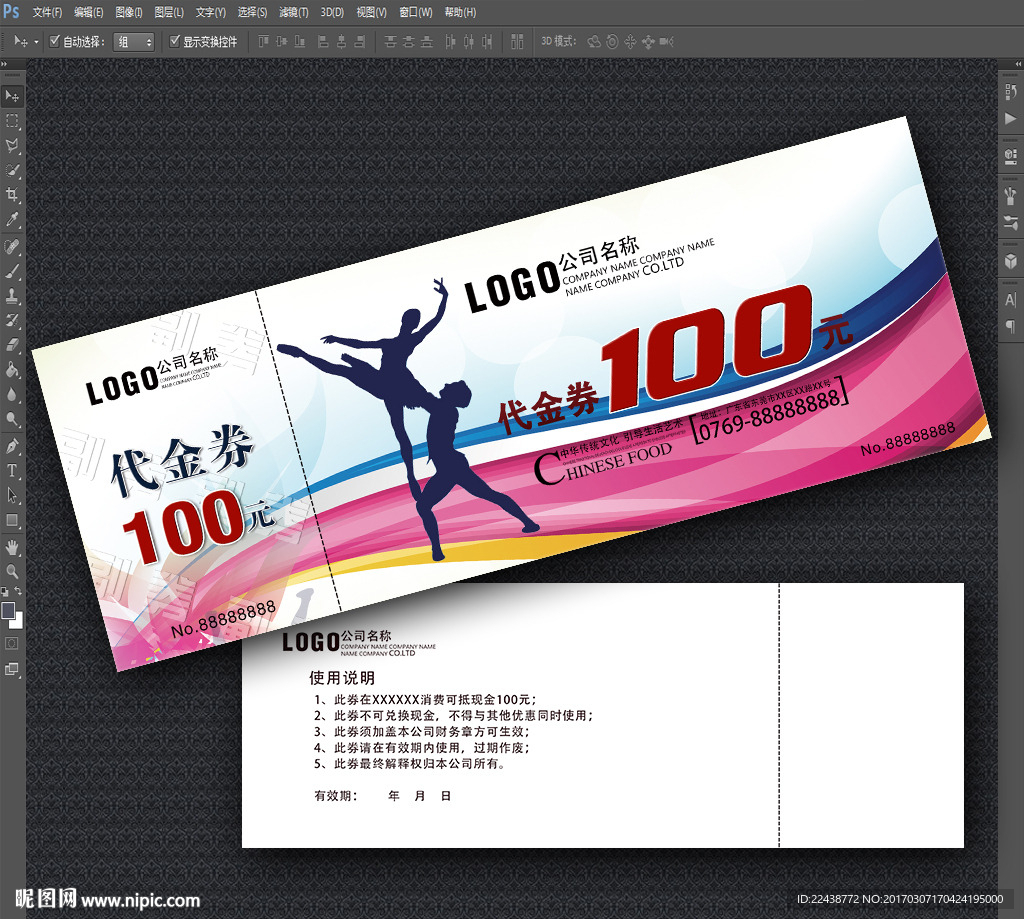Viewport: 1024px width, 919px height.
Task: Select the Paint Bucket tool
Action: tap(12, 370)
